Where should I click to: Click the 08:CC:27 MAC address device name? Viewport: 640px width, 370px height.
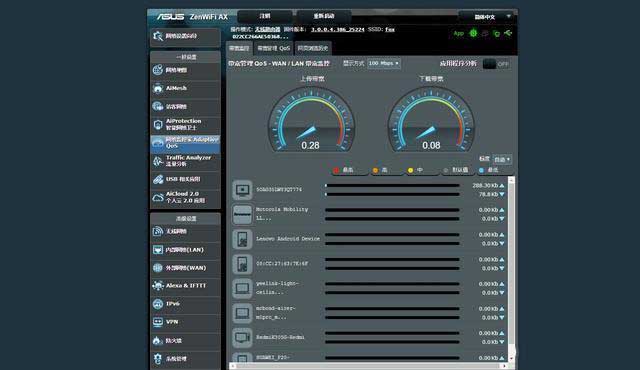(282, 264)
